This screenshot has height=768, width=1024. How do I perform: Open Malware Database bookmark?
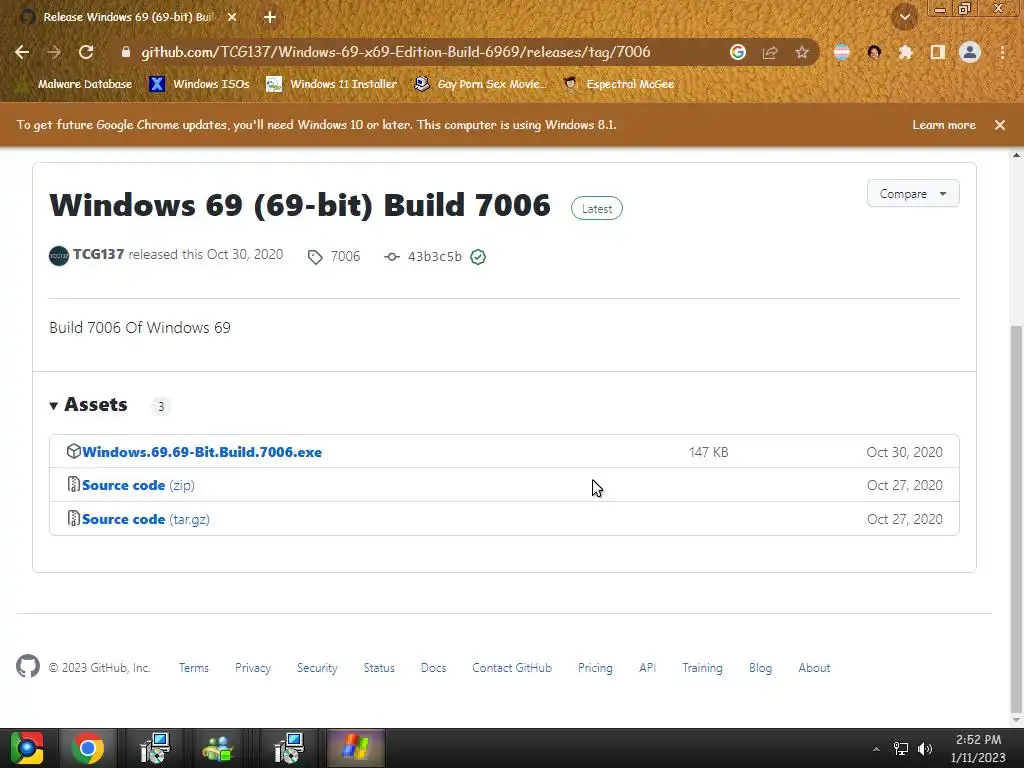point(74,84)
